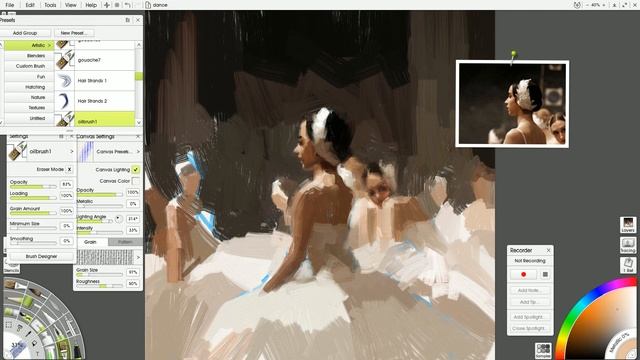Open Presets panel menu icon
Image resolution: width=640 pixels, height=360 pixels.
tap(128, 20)
